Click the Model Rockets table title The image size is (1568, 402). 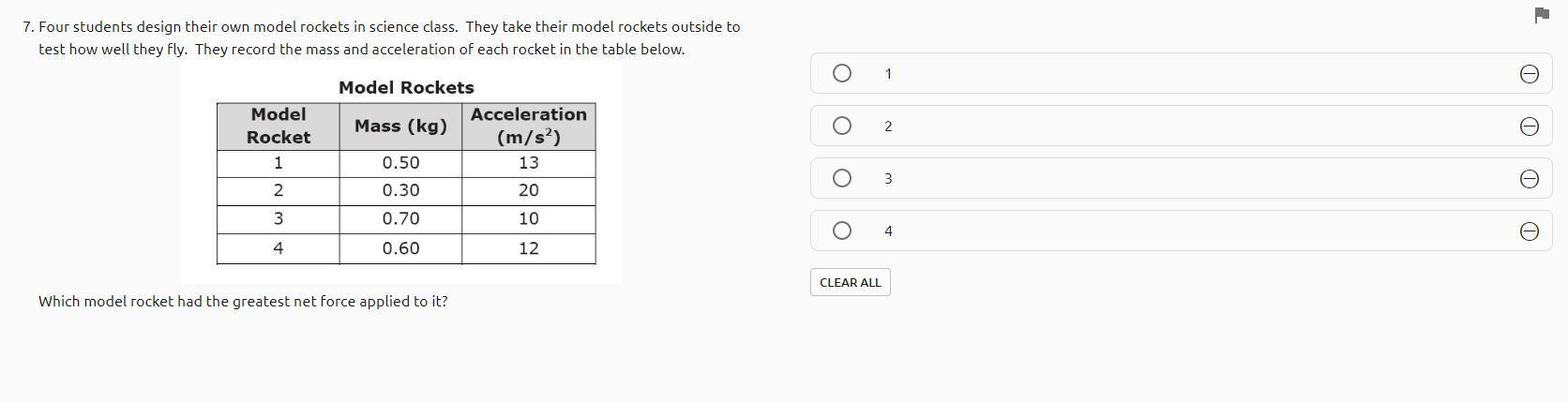[x=406, y=87]
